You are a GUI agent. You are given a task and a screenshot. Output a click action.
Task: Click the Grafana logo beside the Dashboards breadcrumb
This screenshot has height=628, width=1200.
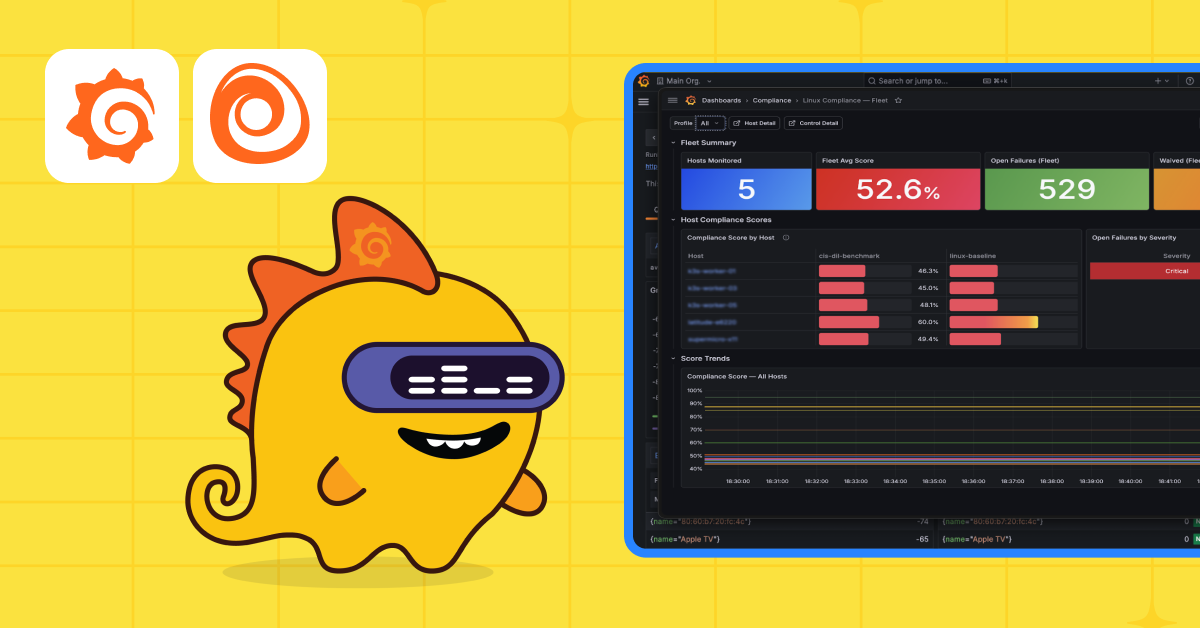pos(690,100)
